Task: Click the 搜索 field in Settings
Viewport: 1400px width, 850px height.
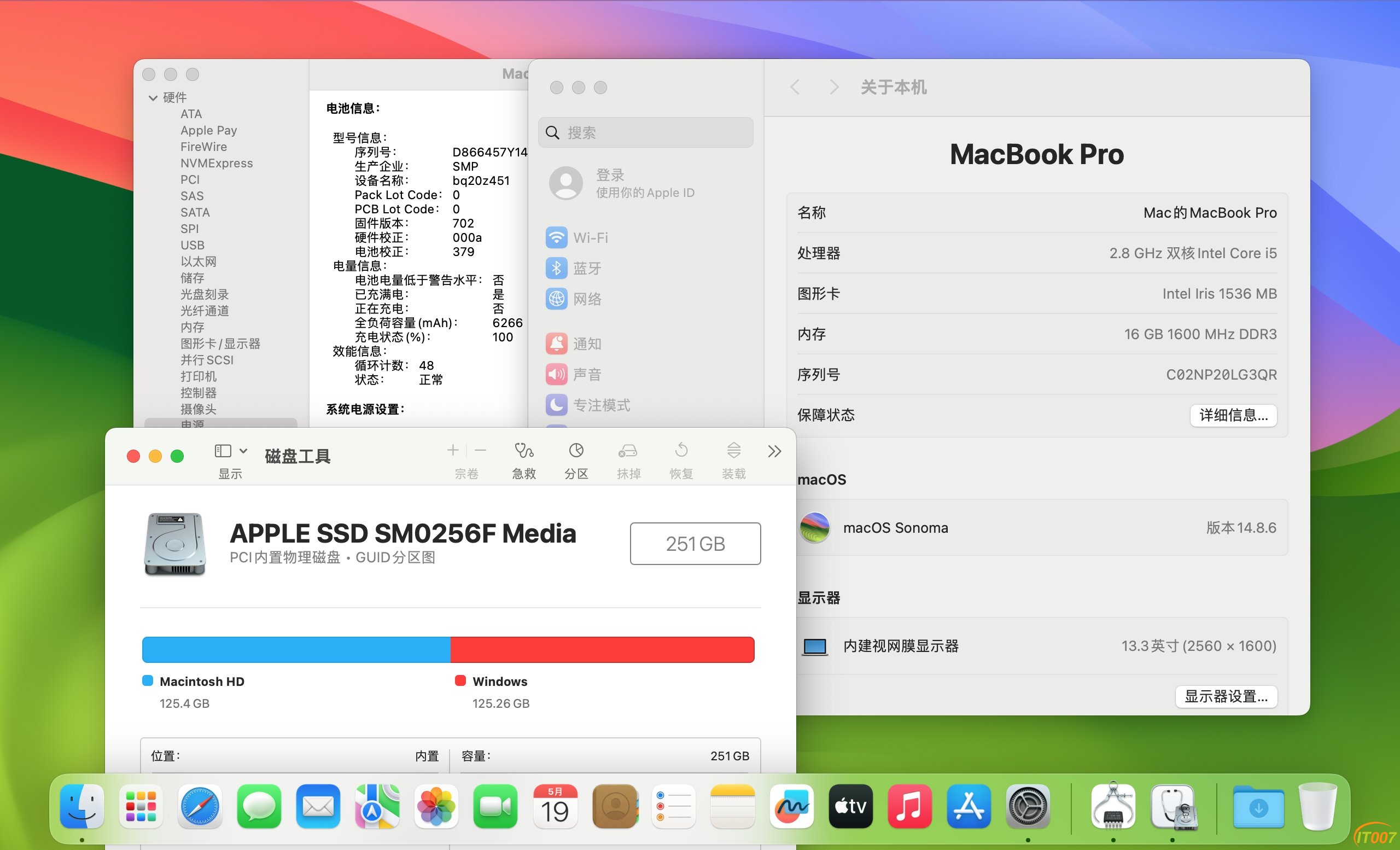Action: (645, 132)
